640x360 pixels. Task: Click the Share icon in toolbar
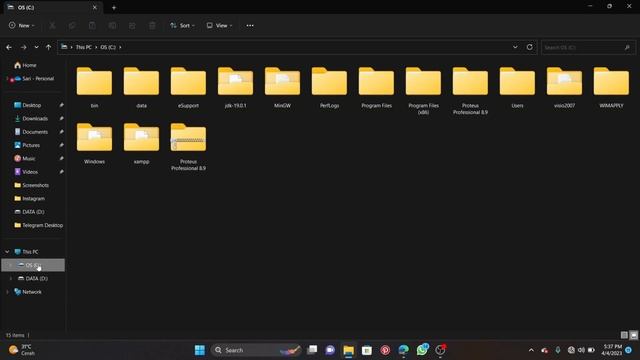[132, 25]
